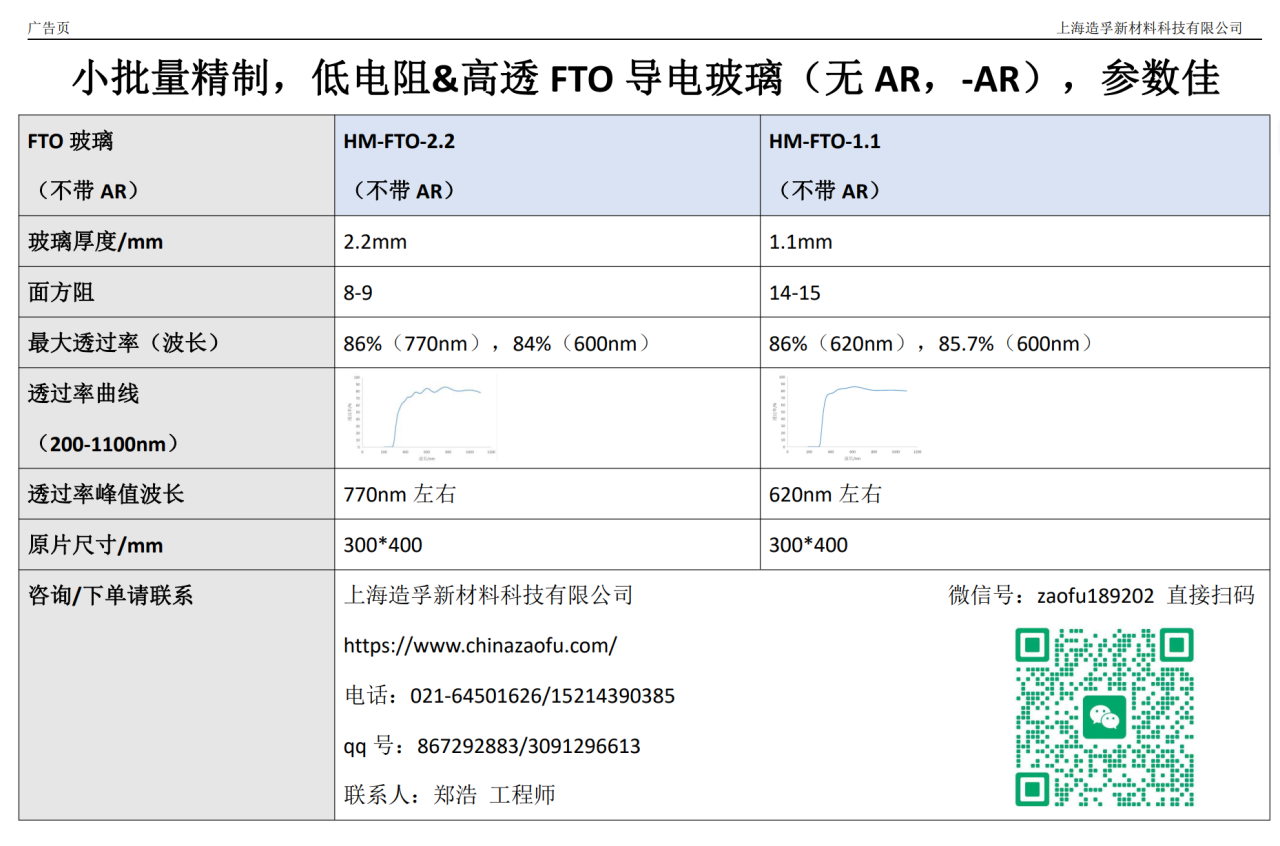The height and width of the screenshot is (846, 1280).
Task: Click the phone number 021-64501626/15214390385
Action: tap(542, 696)
